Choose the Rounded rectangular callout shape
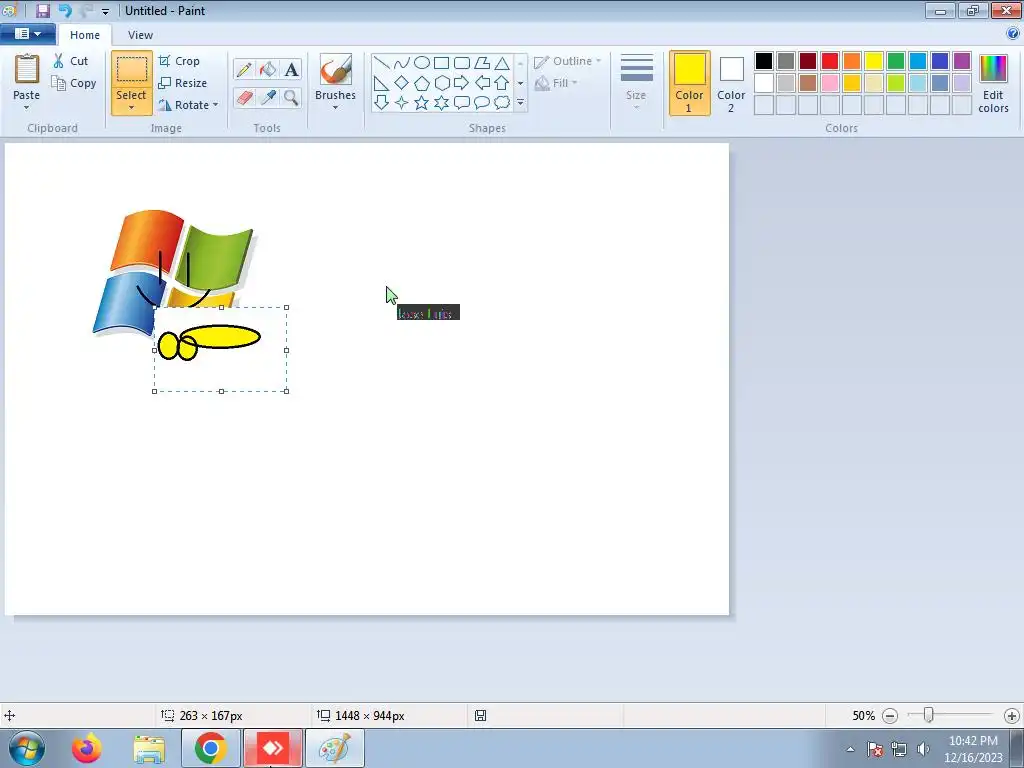Image resolution: width=1024 pixels, height=768 pixels. click(x=462, y=103)
